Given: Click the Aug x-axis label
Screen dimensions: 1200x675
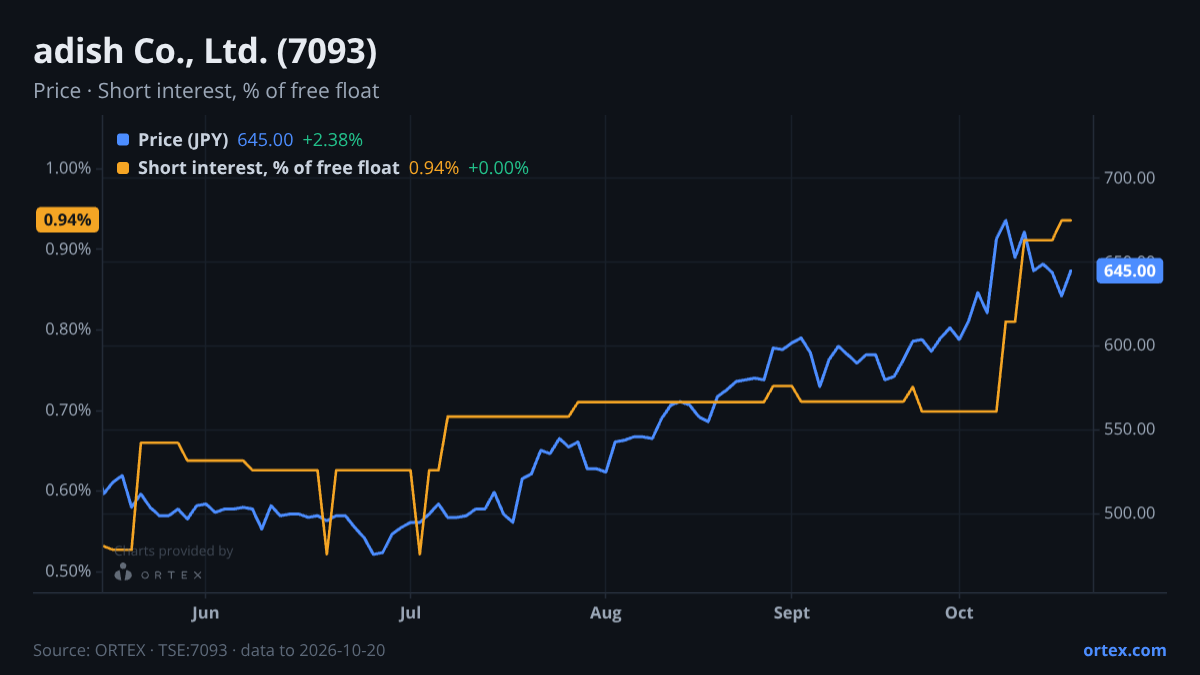Looking at the screenshot, I should coord(605,613).
